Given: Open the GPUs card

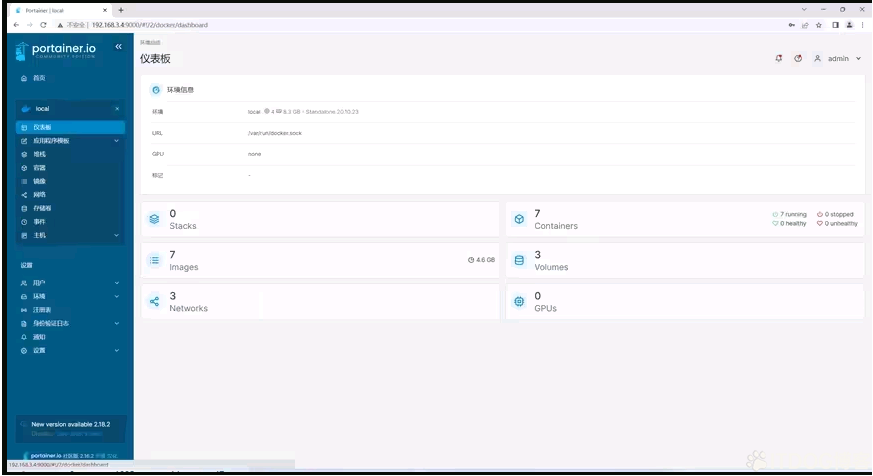Looking at the screenshot, I should (685, 302).
